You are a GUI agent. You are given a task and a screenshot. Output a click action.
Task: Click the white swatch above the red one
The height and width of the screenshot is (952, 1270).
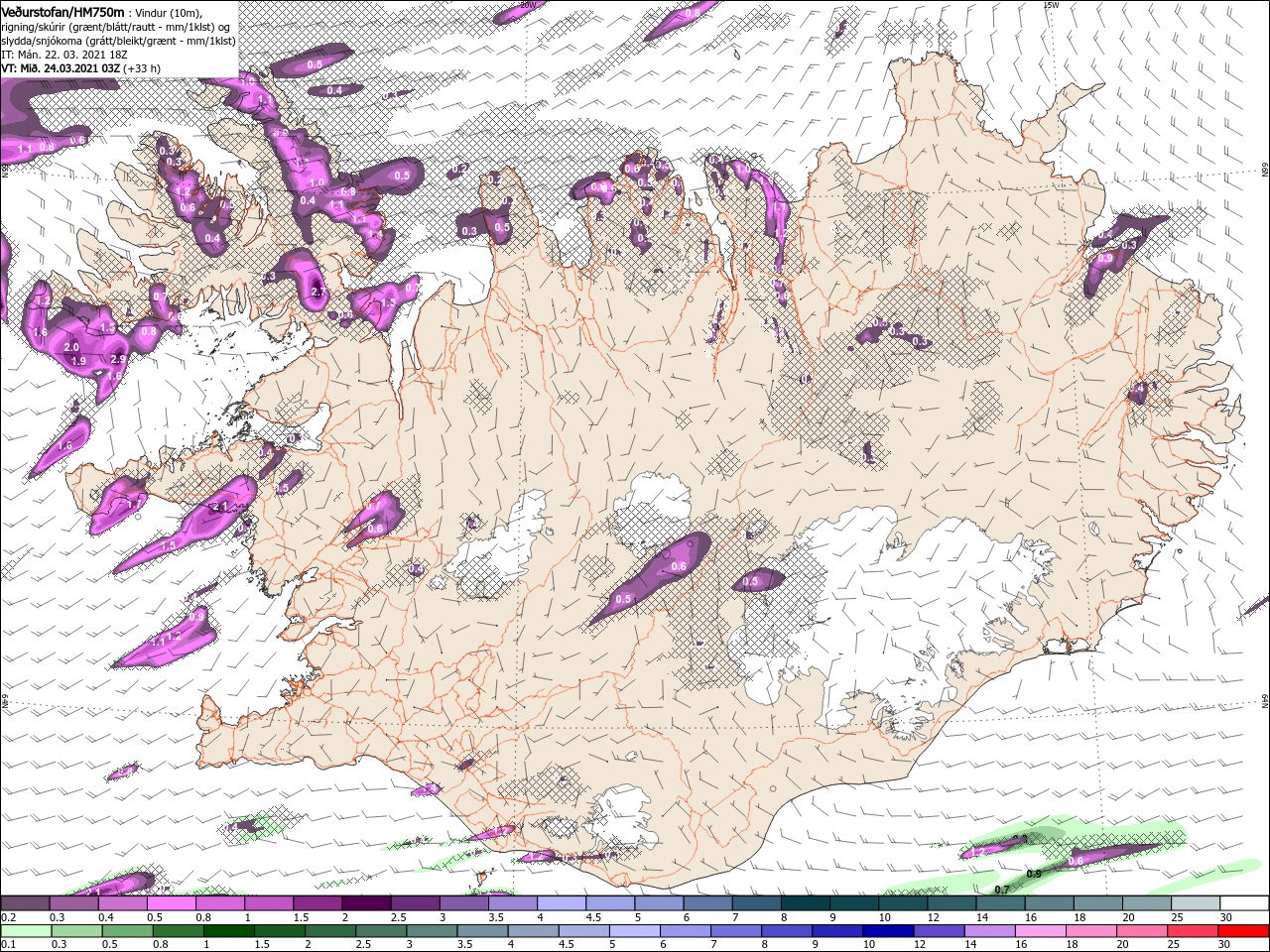1245,903
